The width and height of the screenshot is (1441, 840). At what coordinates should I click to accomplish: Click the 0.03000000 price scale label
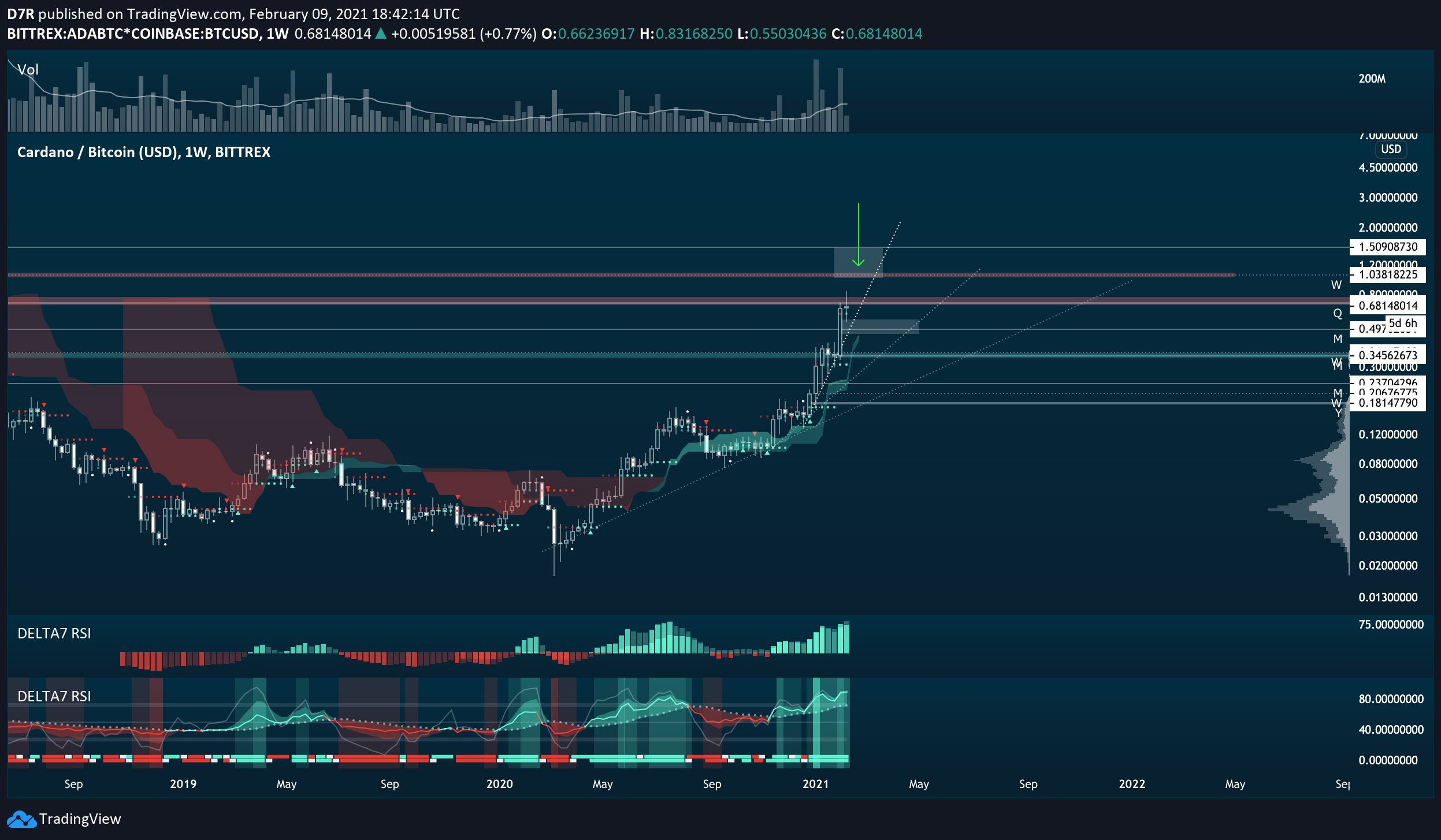1388,536
